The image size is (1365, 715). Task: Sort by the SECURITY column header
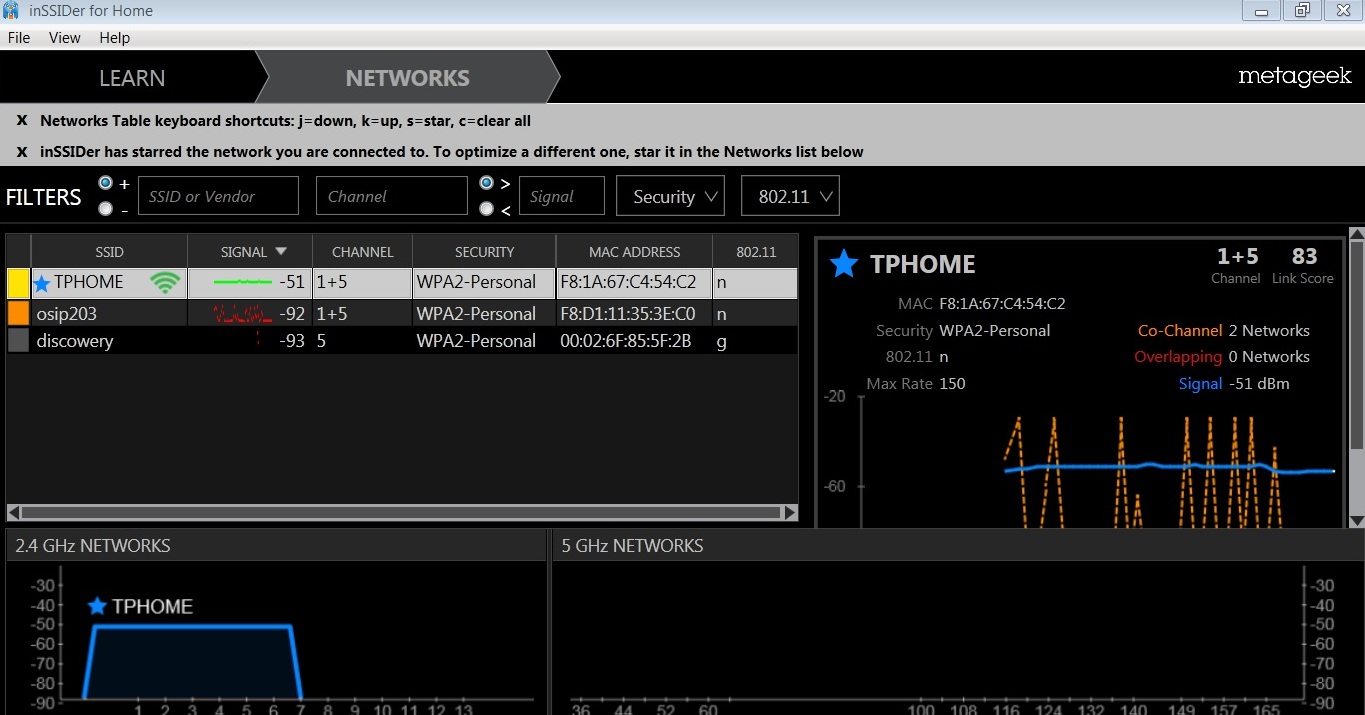pos(484,252)
